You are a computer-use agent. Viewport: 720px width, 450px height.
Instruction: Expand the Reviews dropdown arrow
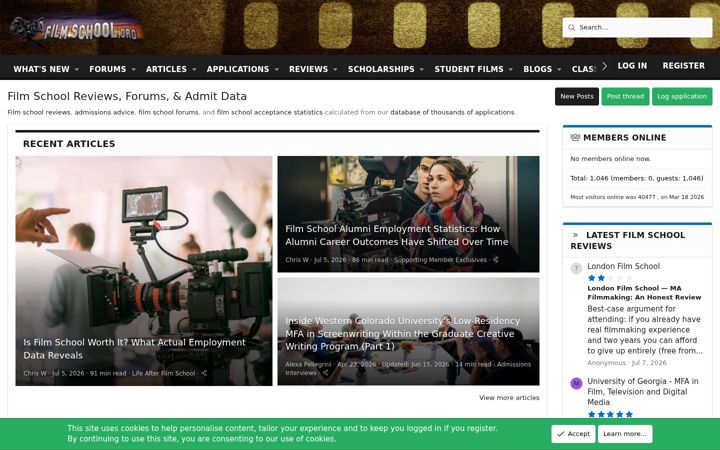coord(335,69)
